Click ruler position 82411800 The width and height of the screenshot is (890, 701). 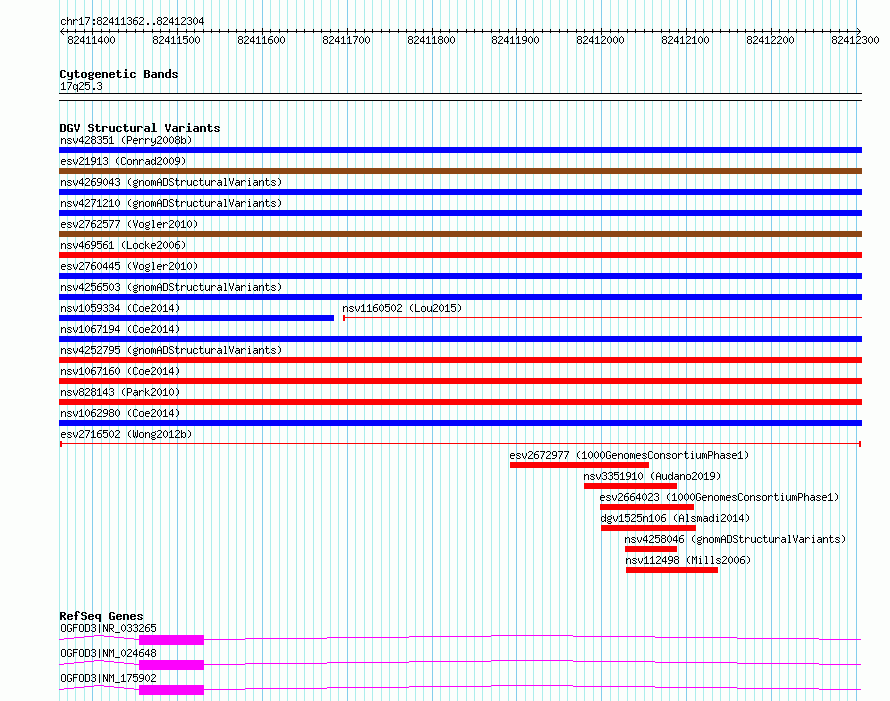[x=431, y=40]
